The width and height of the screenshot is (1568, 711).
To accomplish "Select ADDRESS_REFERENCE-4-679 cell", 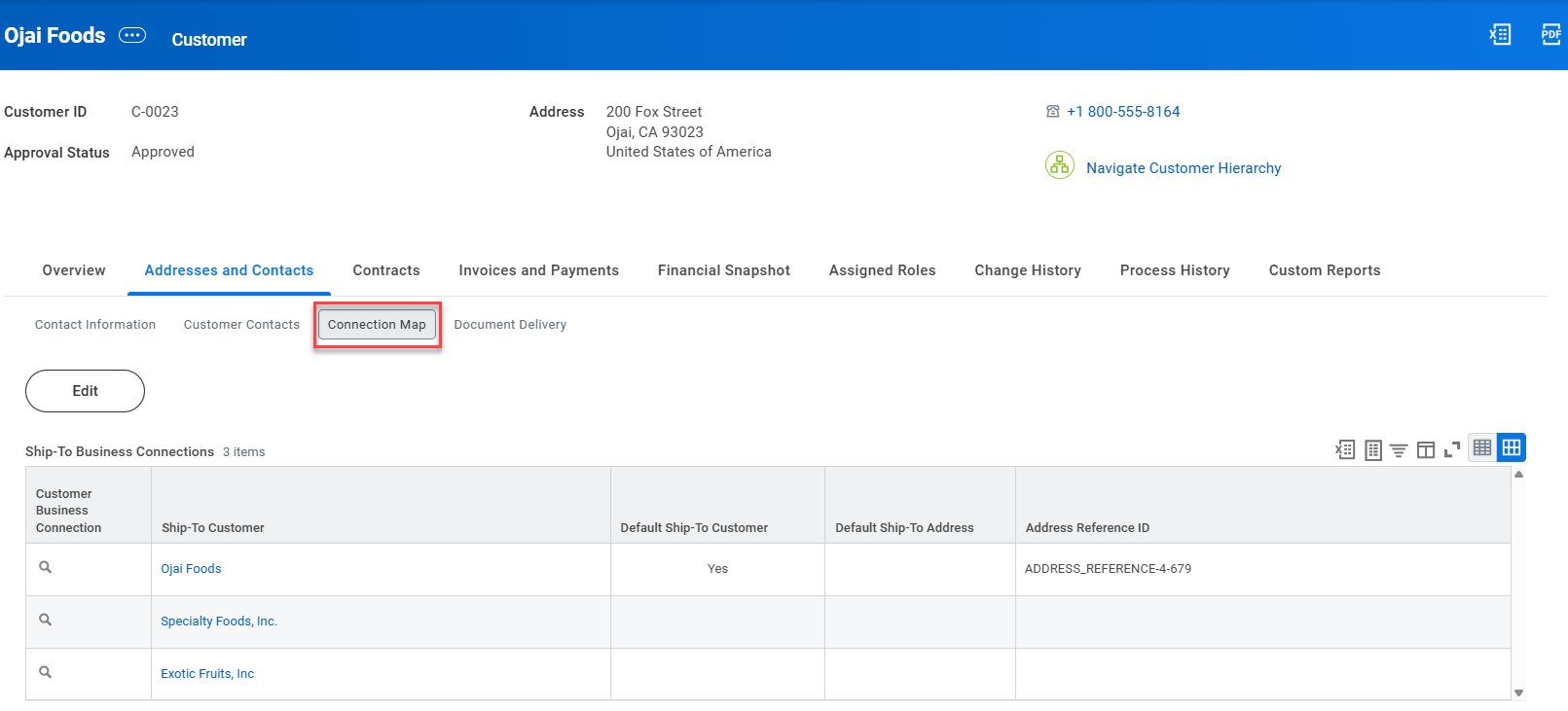I will pyautogui.click(x=1263, y=569).
